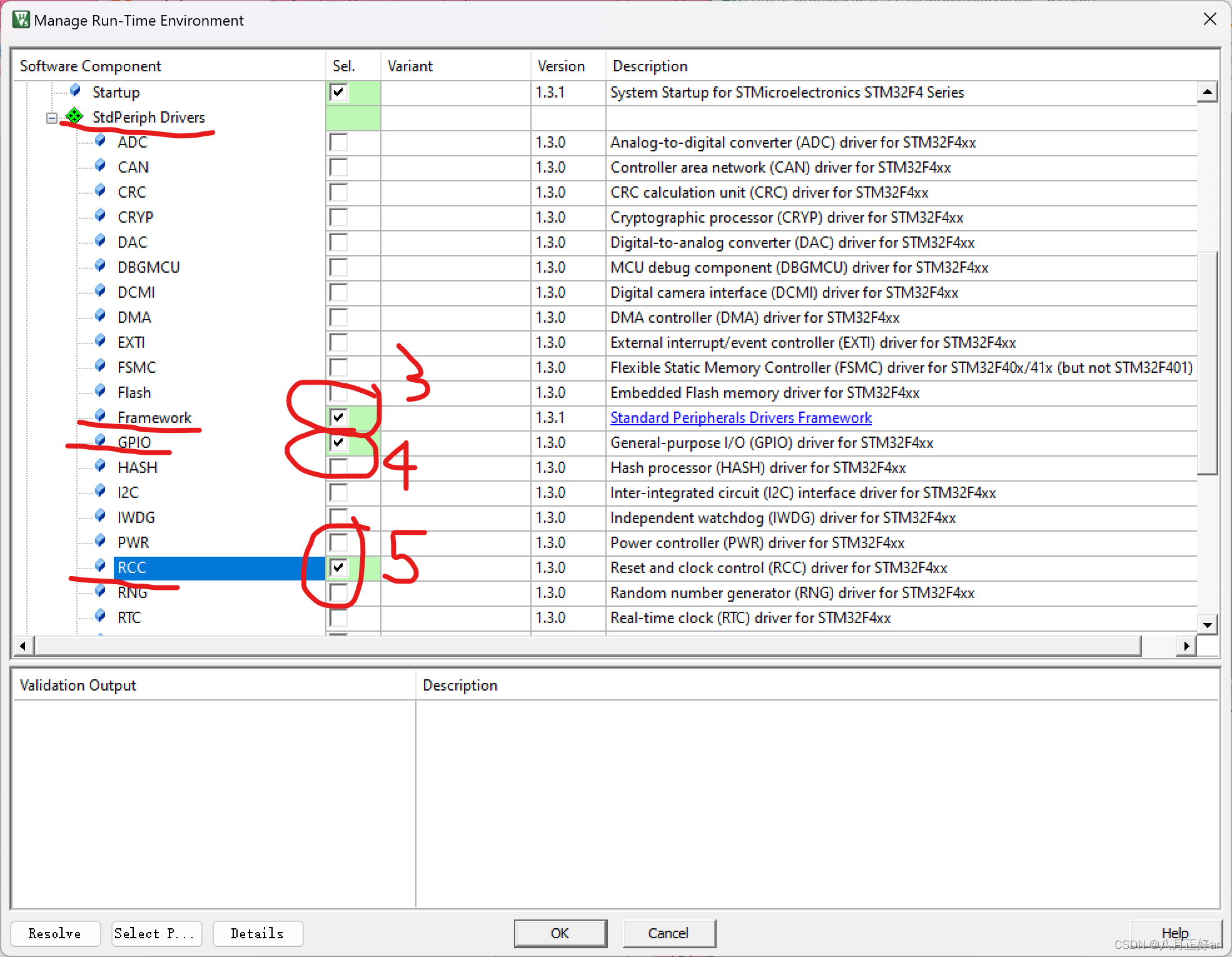This screenshot has height=957, width=1232.
Task: Select the PWR tree item
Action: [x=133, y=542]
